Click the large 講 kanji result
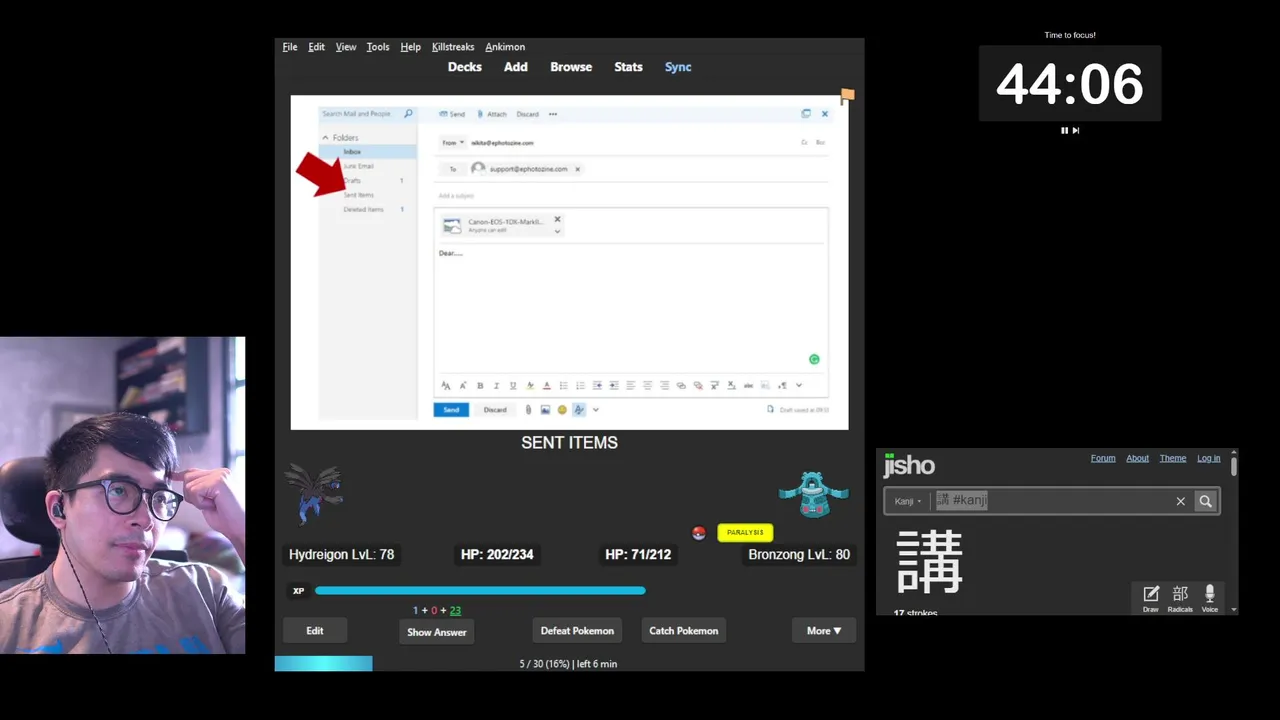This screenshot has width=1280, height=720. (x=930, y=562)
